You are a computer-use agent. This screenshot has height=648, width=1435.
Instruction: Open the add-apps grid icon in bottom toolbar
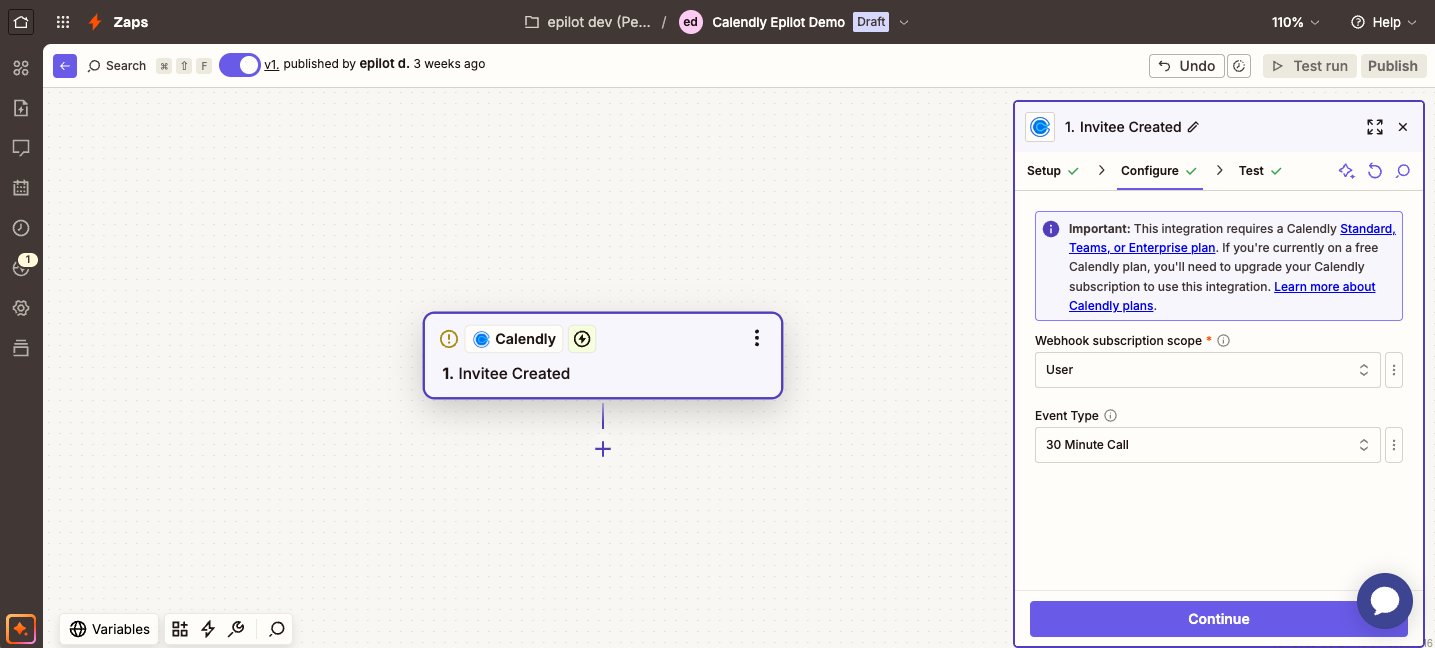coord(180,629)
